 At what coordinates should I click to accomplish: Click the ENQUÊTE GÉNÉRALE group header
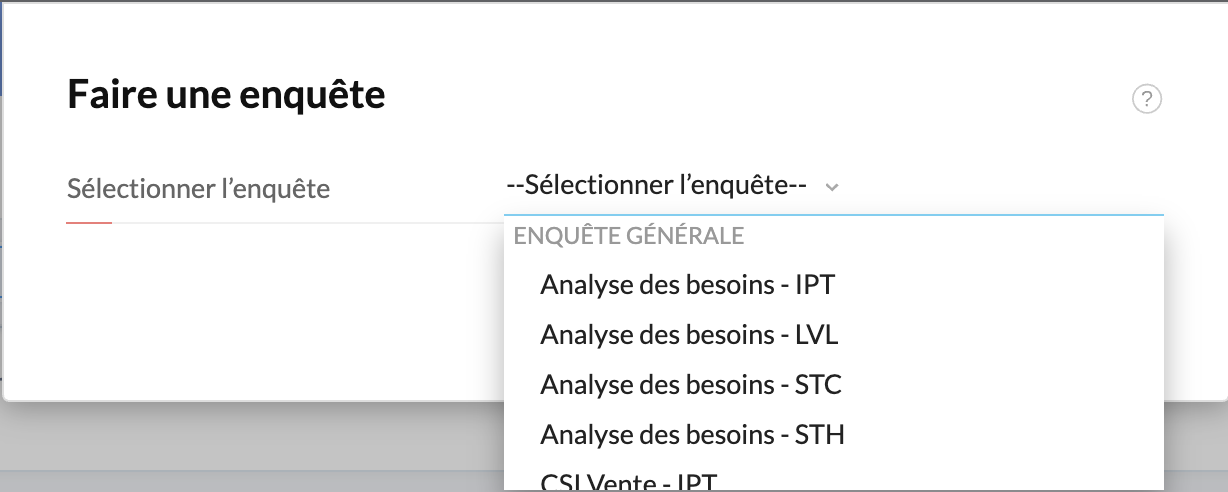628,236
